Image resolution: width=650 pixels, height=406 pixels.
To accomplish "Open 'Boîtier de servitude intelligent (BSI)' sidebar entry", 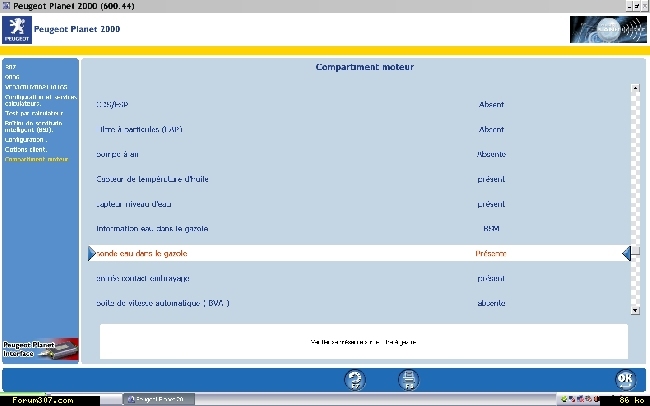I will (34, 126).
